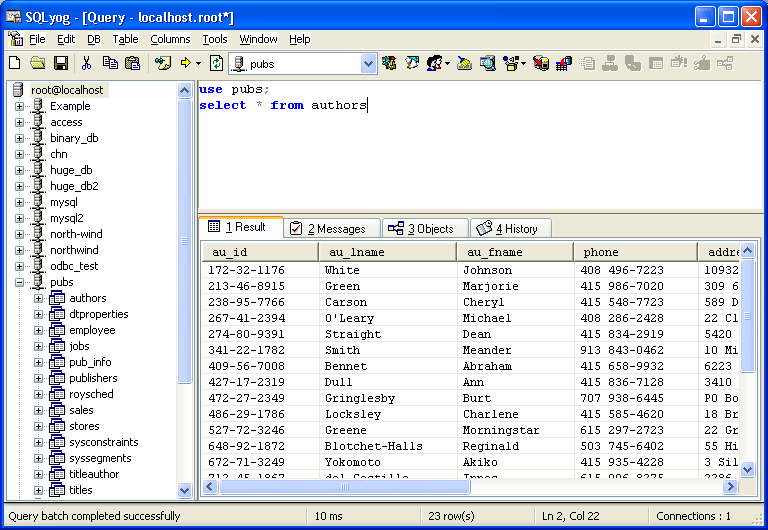
Task: Collapse the pubs database tree node
Action: point(20,282)
